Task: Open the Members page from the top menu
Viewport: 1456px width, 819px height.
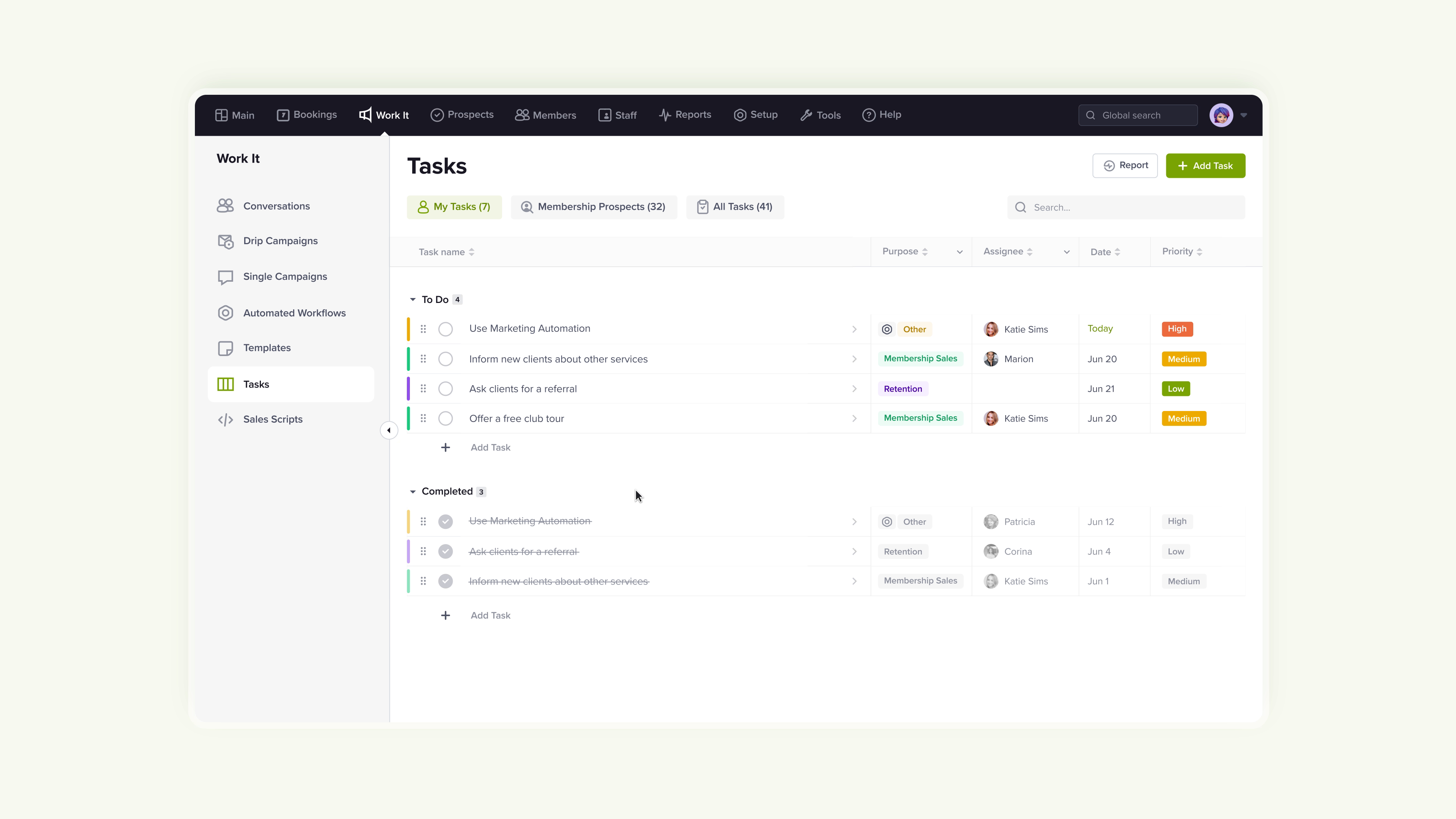Action: click(546, 115)
